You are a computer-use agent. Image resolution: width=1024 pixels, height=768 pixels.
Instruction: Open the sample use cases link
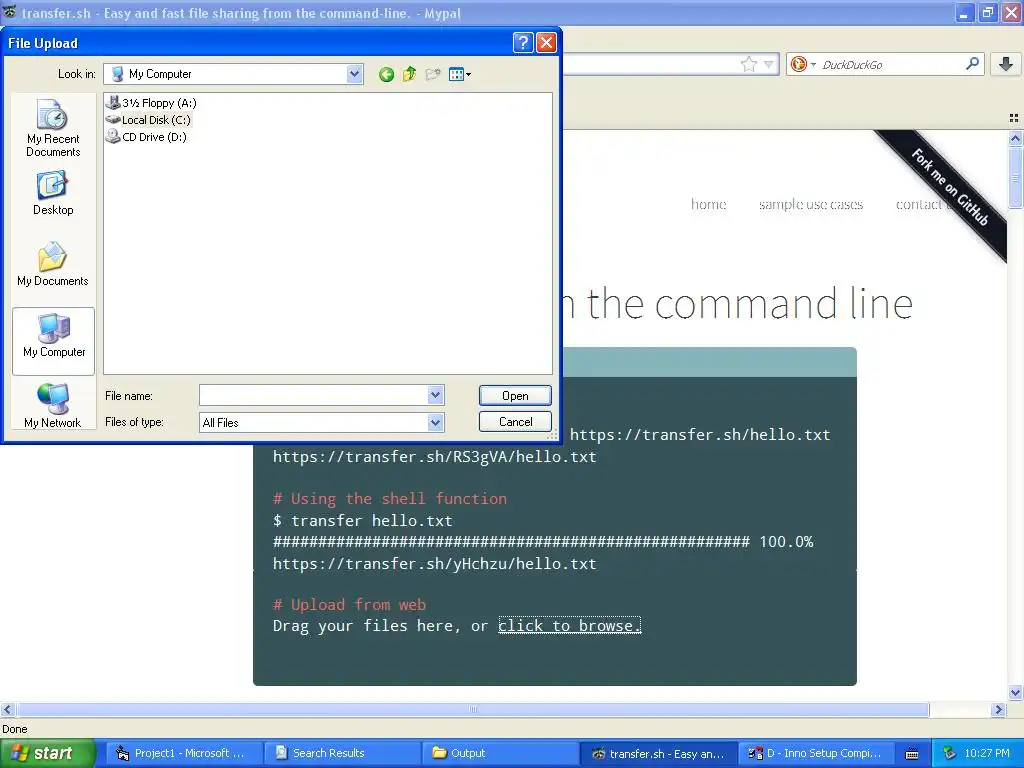click(810, 204)
